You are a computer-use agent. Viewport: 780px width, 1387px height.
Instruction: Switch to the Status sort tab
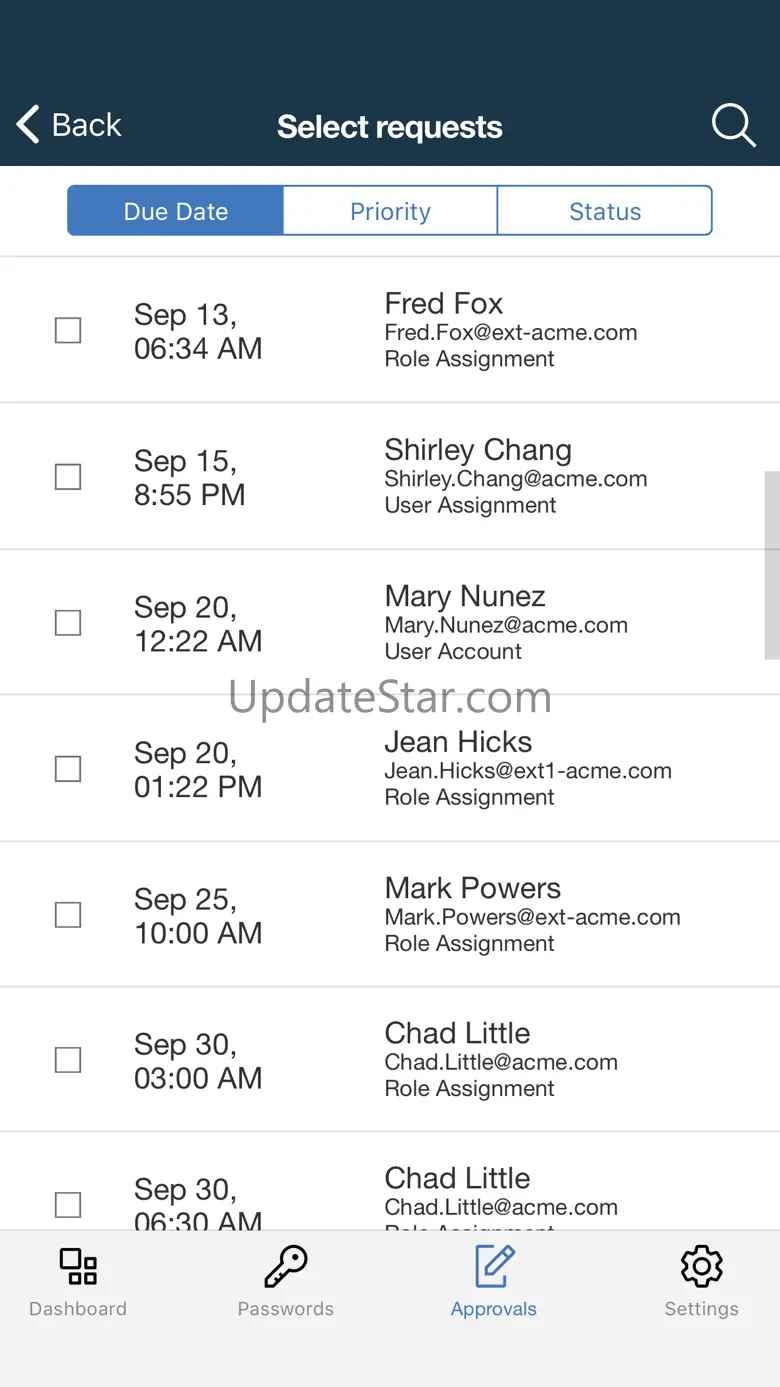click(605, 211)
